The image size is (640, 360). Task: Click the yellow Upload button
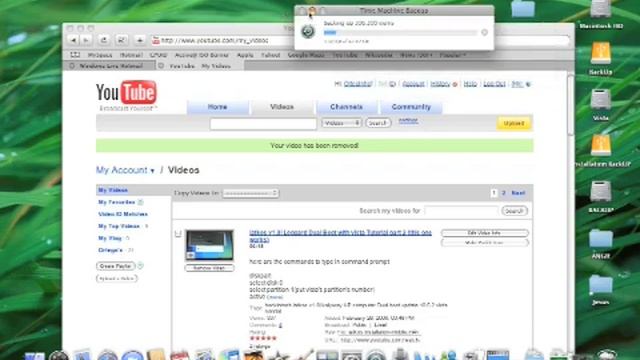click(514, 123)
